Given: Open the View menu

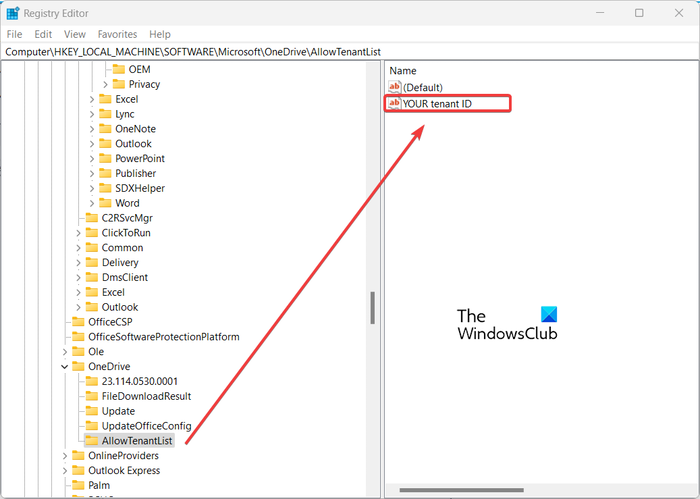Looking at the screenshot, I should point(75,34).
